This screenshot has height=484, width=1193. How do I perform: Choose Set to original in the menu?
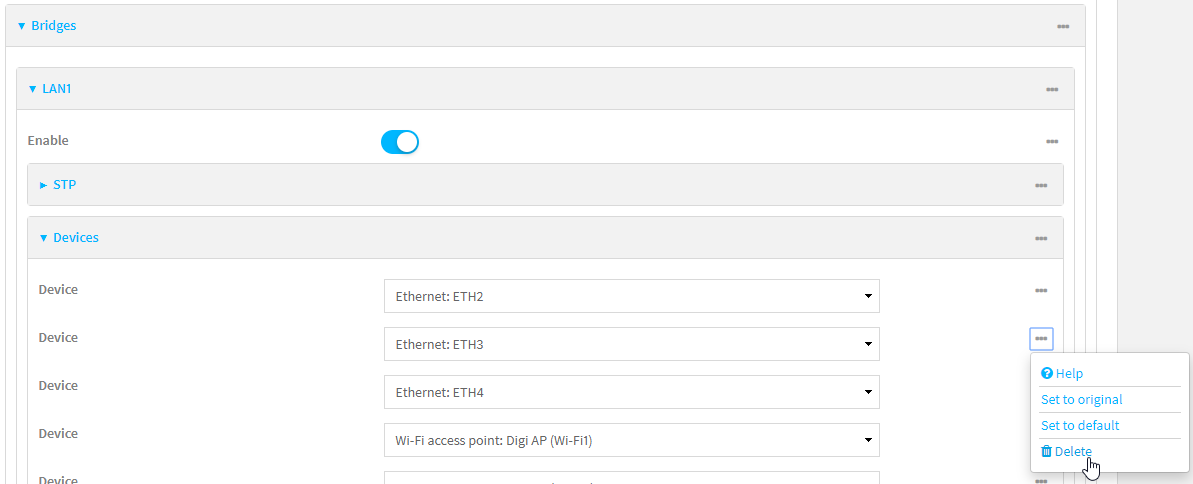pyautogui.click(x=1081, y=399)
